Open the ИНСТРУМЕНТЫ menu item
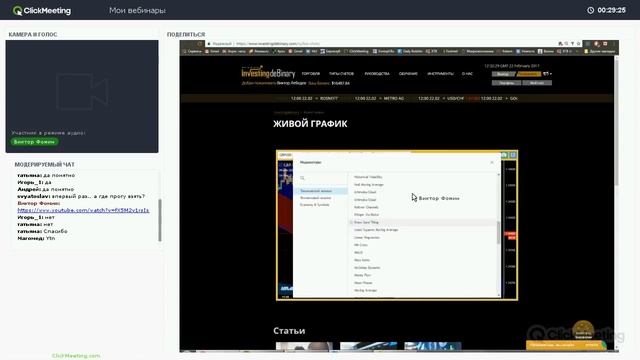This screenshot has height=360, width=640. click(440, 74)
